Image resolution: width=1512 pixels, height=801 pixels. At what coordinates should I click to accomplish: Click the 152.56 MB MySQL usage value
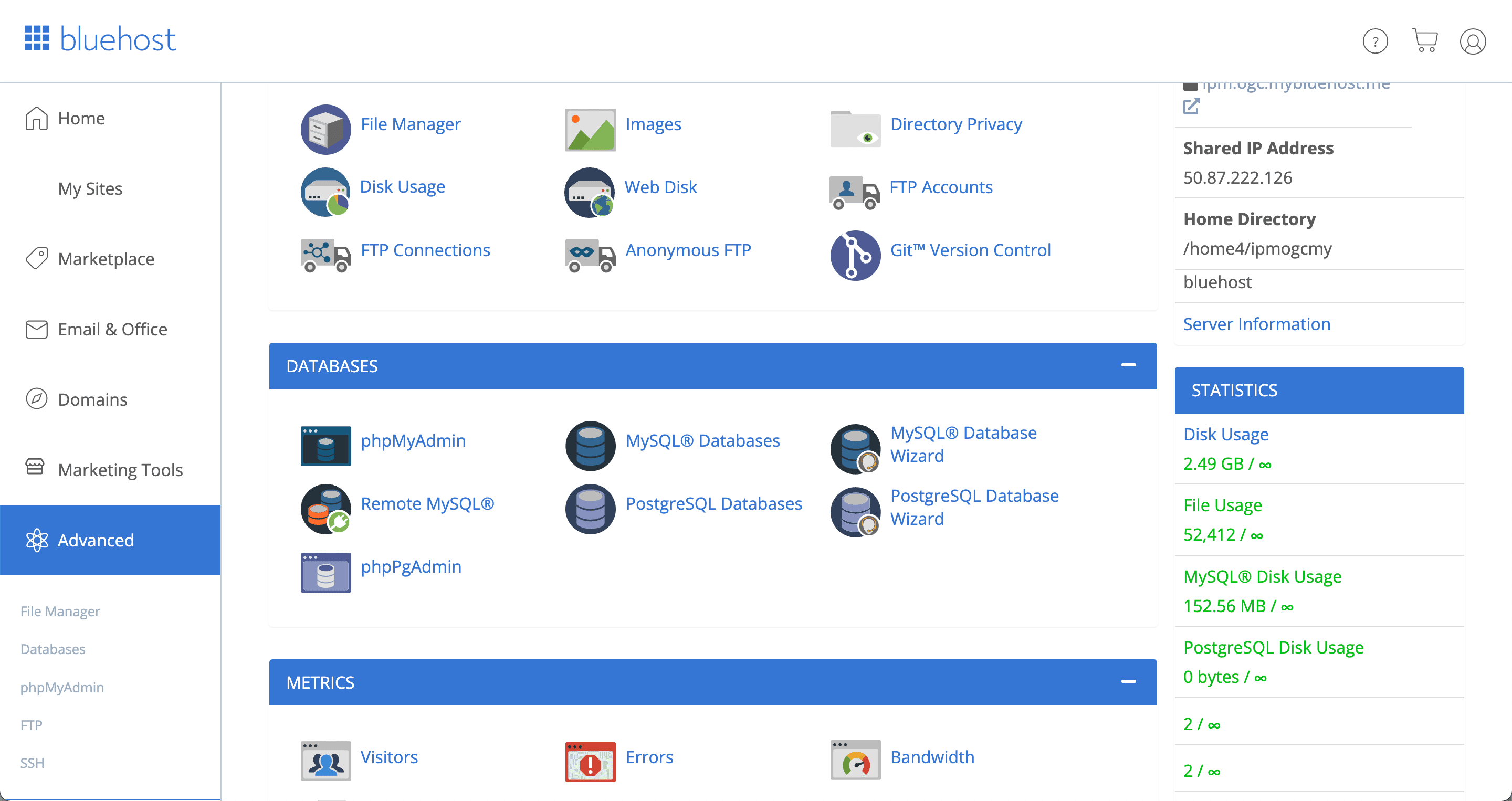click(1238, 606)
